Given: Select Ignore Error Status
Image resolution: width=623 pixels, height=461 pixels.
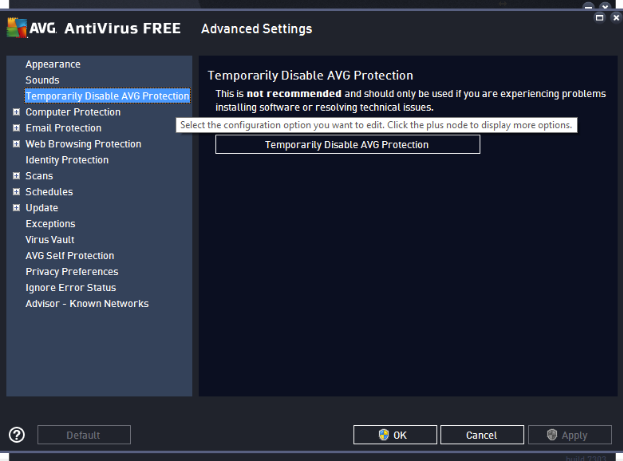Looking at the screenshot, I should pyautogui.click(x=71, y=288).
